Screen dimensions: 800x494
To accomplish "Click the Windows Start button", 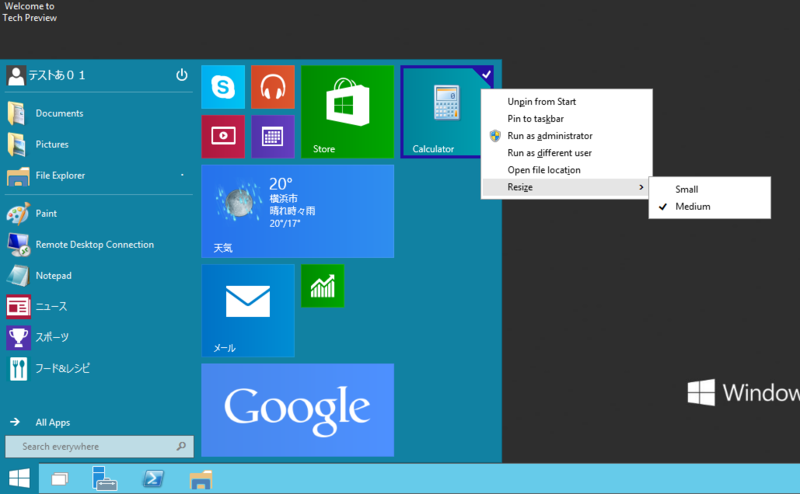I will 19,479.
